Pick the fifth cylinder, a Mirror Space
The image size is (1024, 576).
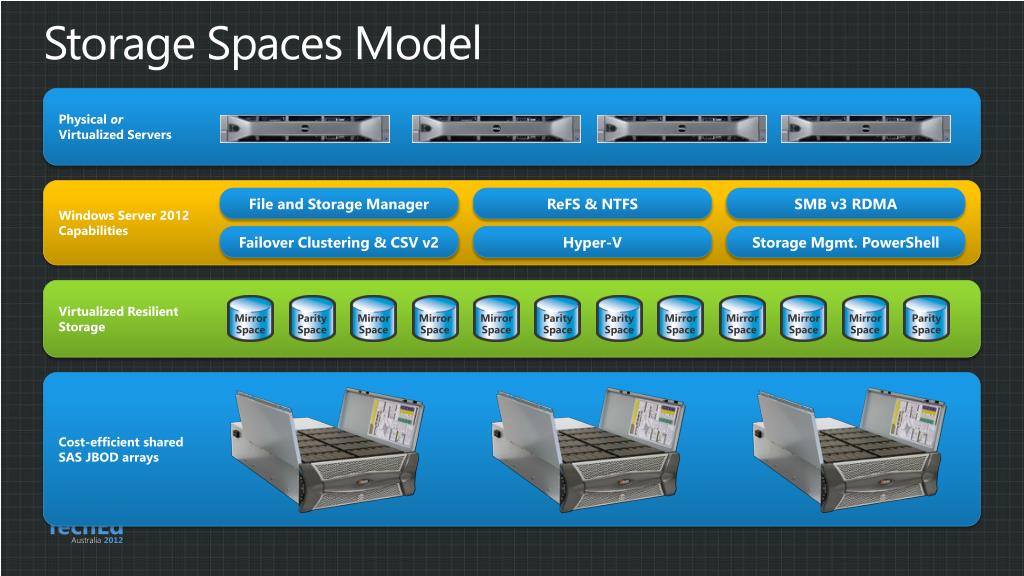(496, 319)
